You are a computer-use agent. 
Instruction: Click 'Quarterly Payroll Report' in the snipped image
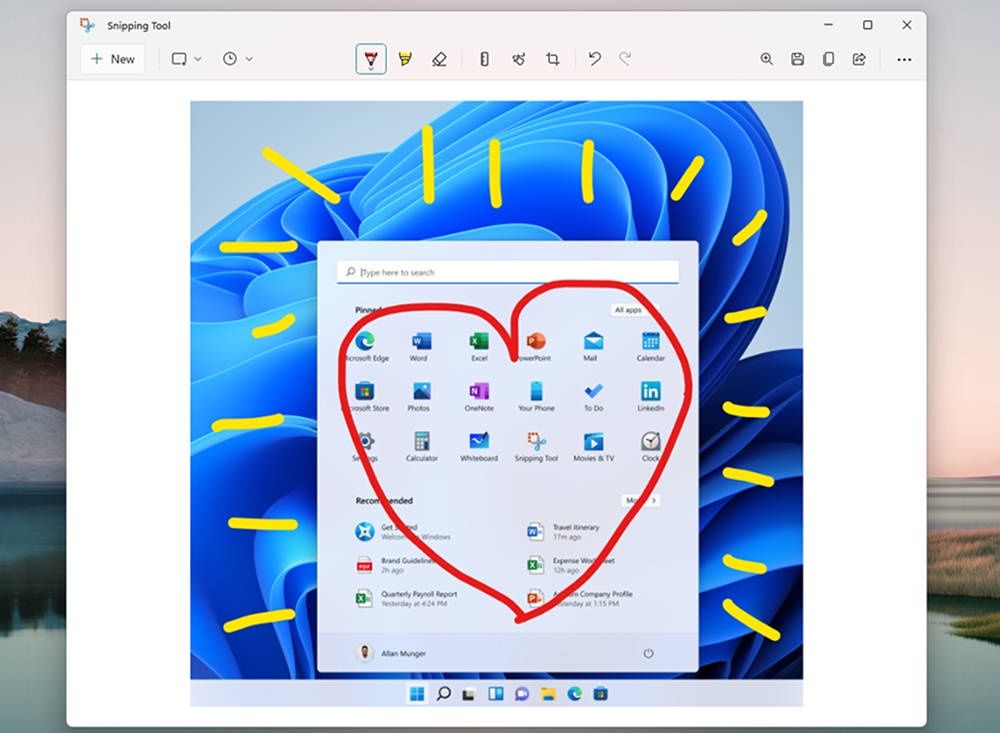pyautogui.click(x=419, y=594)
